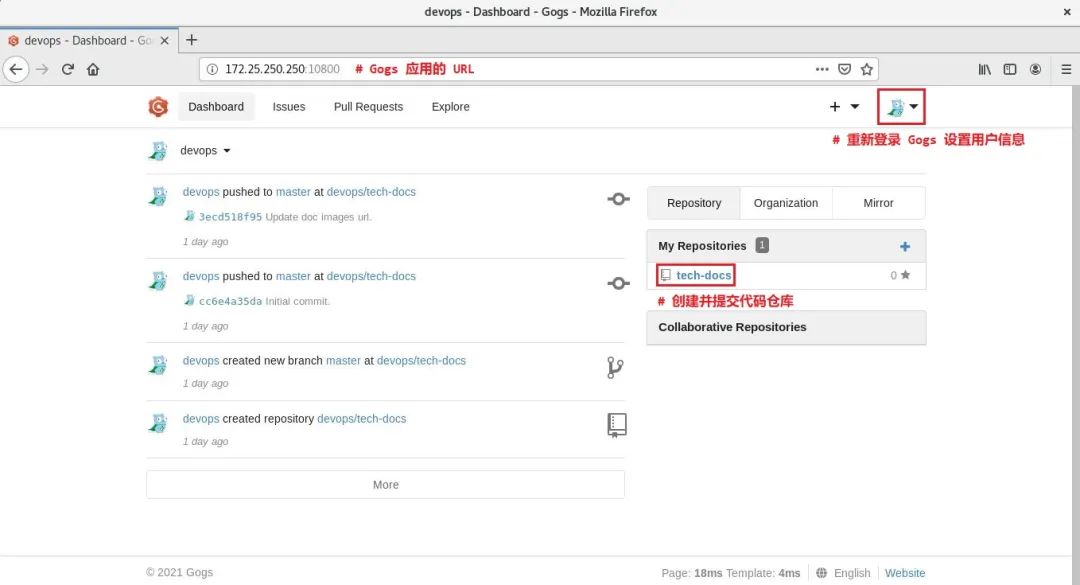Click the 'Initial commit.' message text
The image size is (1080, 585).
298,301
